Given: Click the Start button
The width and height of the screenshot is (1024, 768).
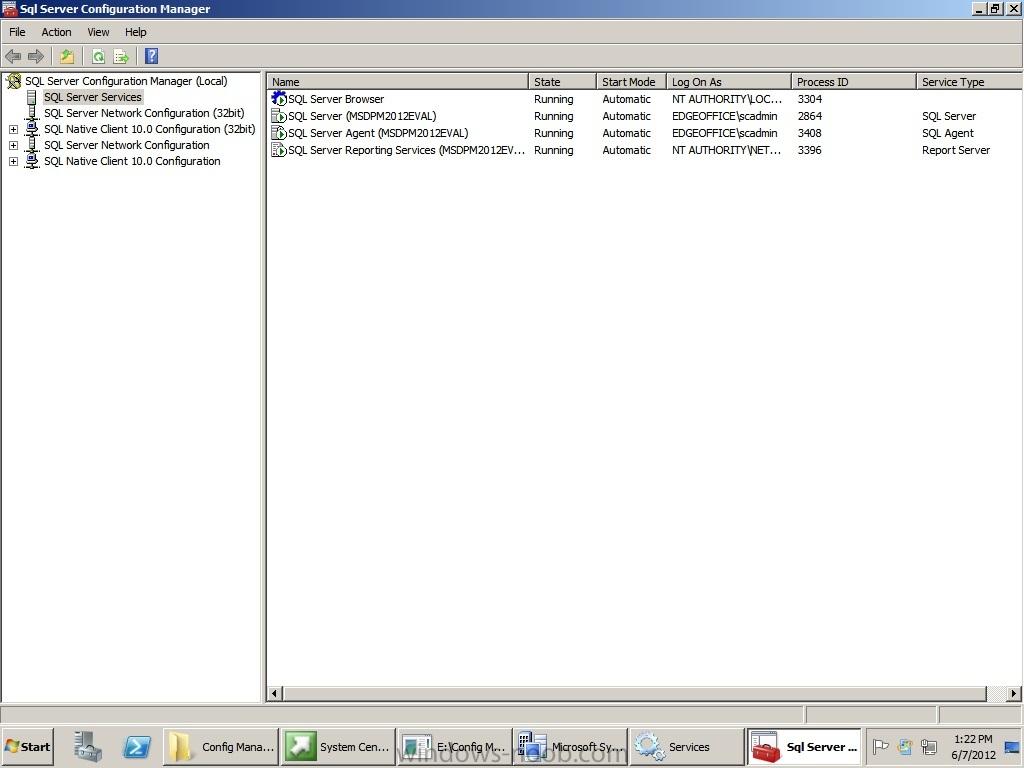Looking at the screenshot, I should [27, 746].
